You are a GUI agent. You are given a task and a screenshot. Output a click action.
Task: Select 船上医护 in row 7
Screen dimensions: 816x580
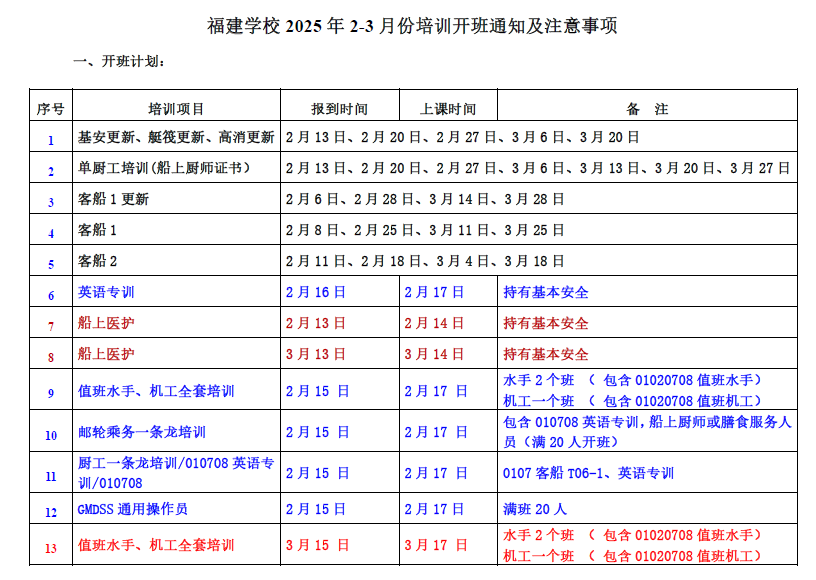click(106, 323)
